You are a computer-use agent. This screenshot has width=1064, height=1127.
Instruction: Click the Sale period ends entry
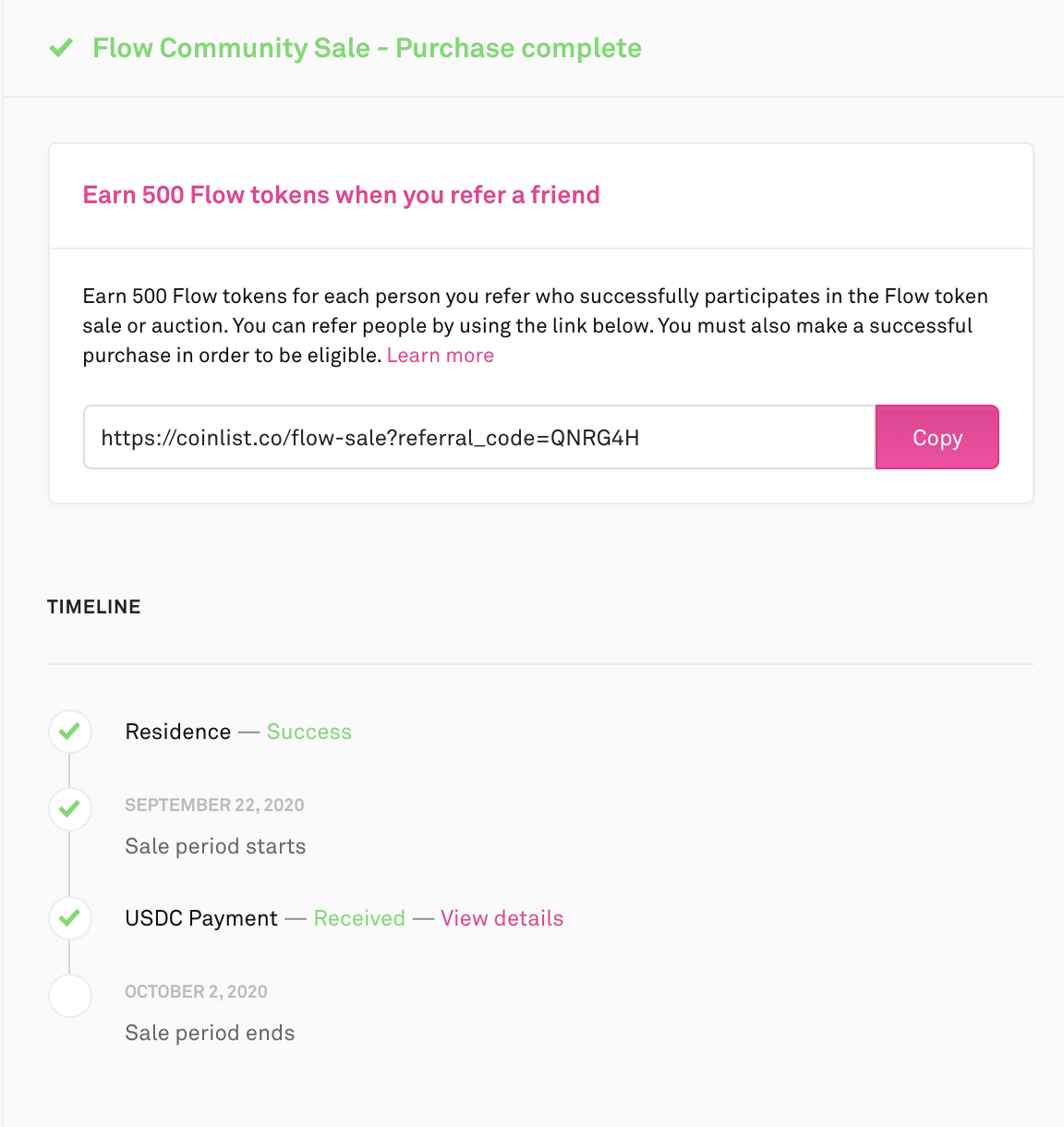(210, 1033)
